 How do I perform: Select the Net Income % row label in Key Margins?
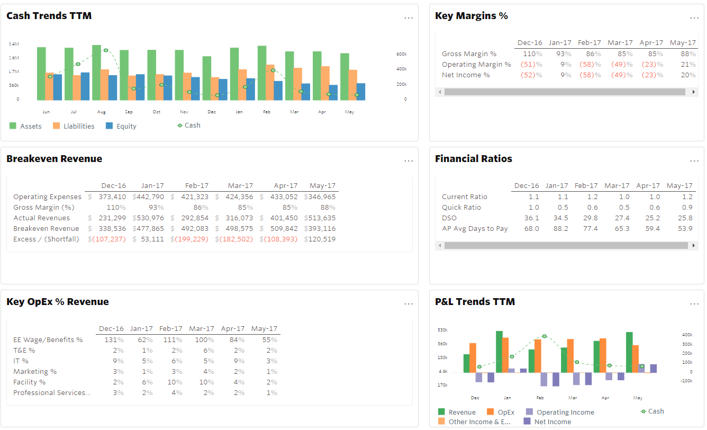tap(466, 75)
